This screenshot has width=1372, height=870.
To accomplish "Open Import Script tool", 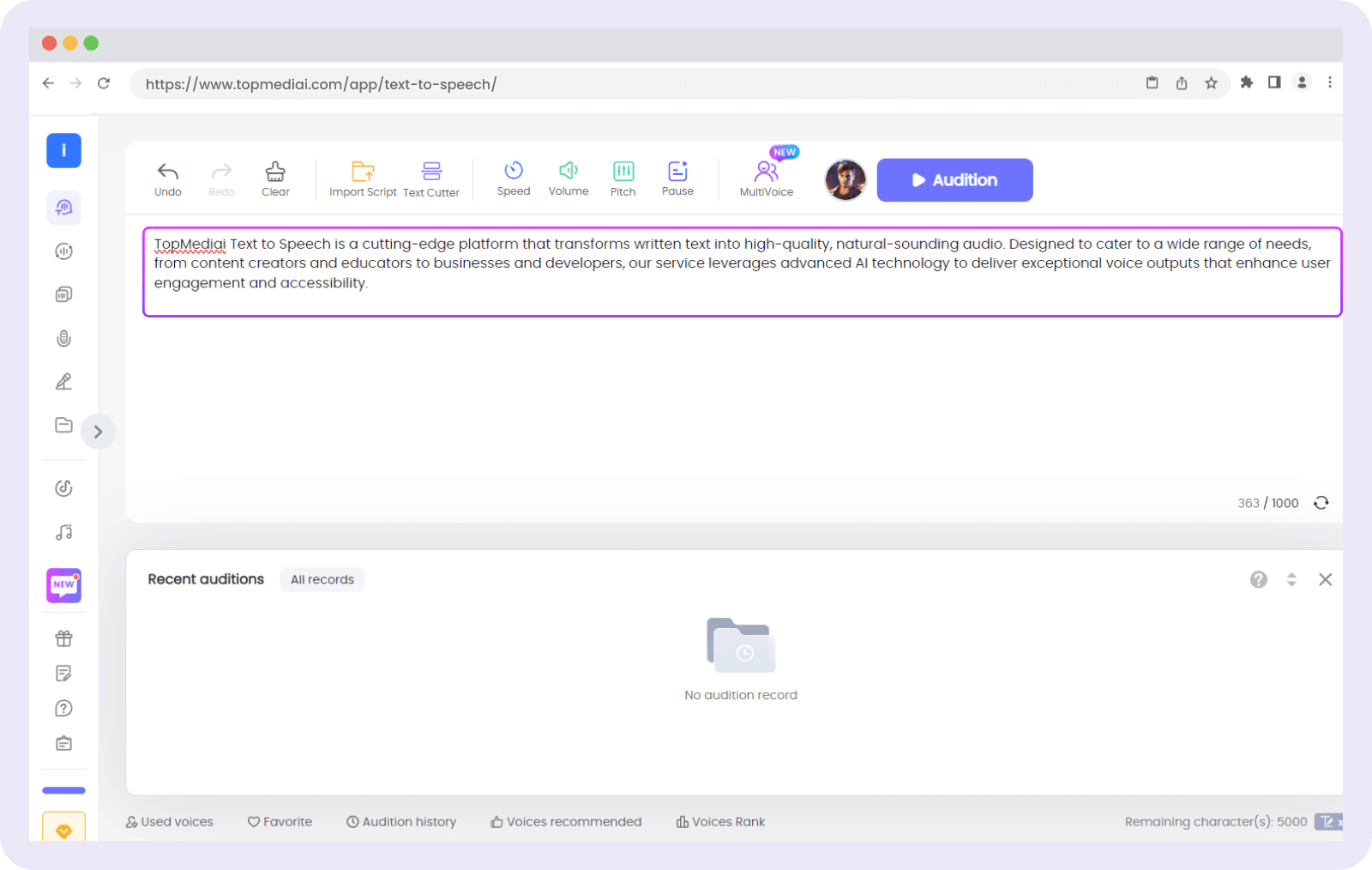I will 363,178.
